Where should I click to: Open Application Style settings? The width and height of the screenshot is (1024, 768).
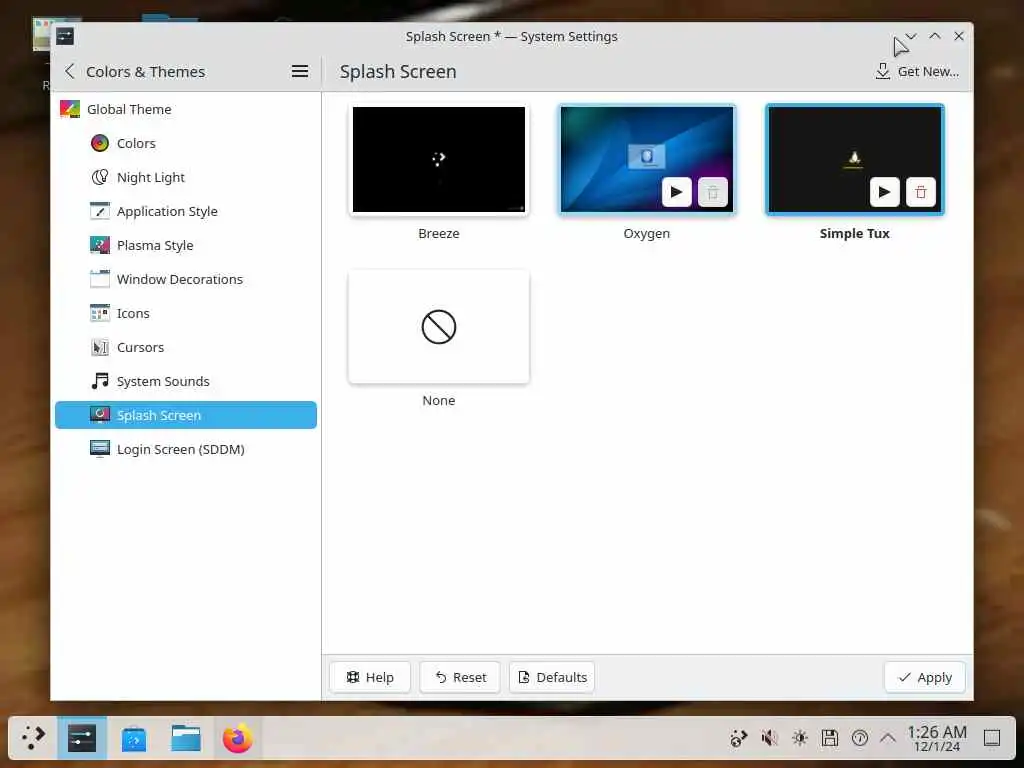(x=186, y=211)
